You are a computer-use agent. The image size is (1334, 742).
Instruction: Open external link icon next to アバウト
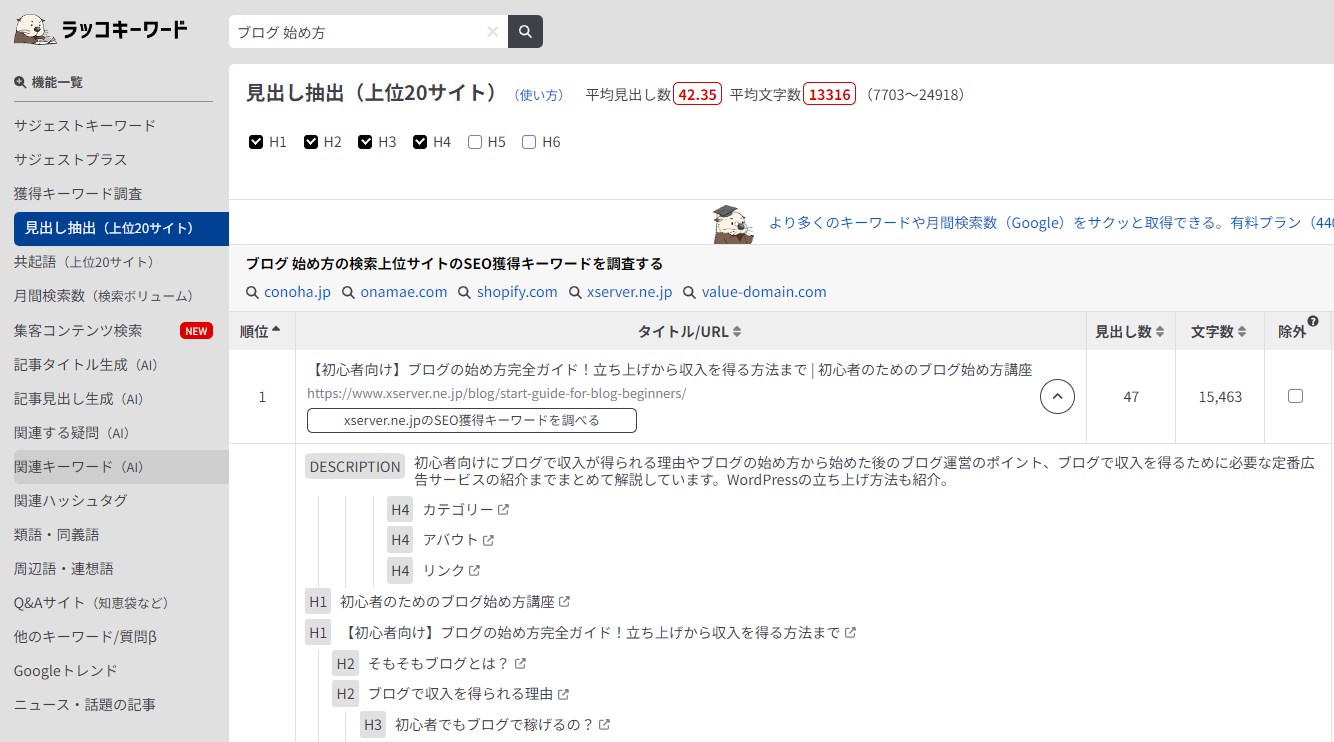coord(488,540)
